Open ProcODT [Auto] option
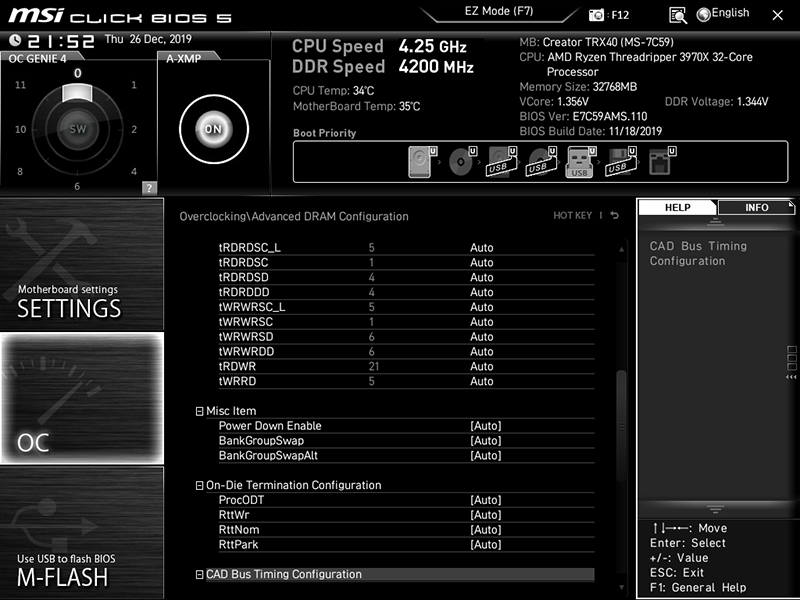800x600 pixels. pyautogui.click(x=486, y=500)
